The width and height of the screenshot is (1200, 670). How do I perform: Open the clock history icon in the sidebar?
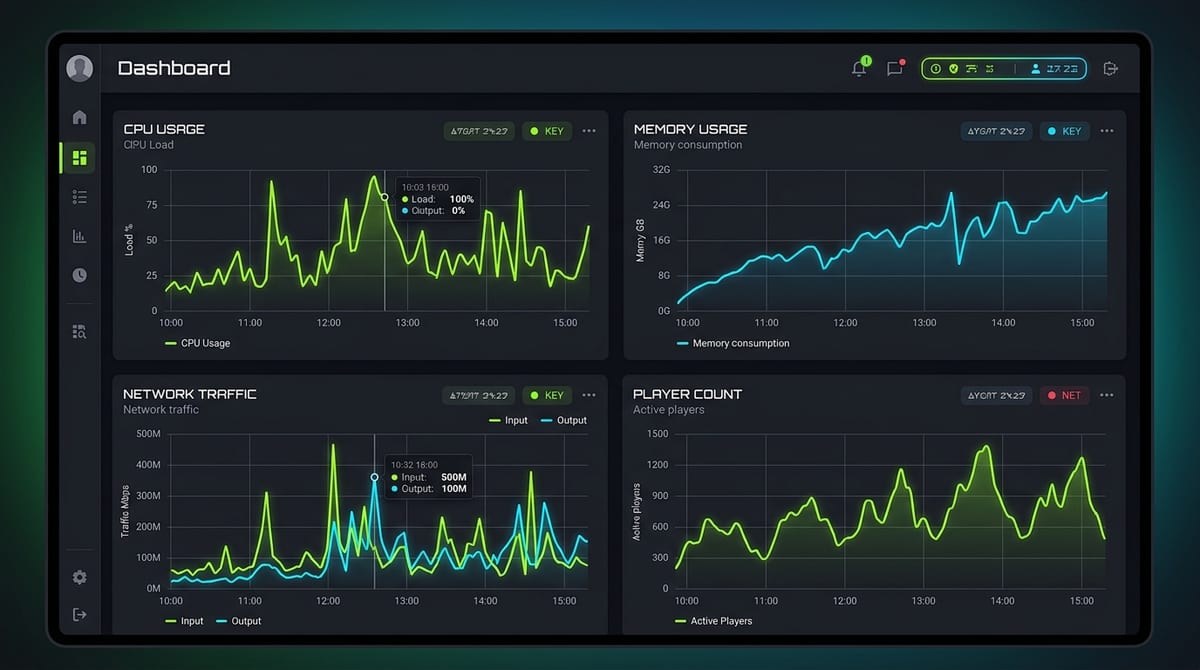click(79, 275)
